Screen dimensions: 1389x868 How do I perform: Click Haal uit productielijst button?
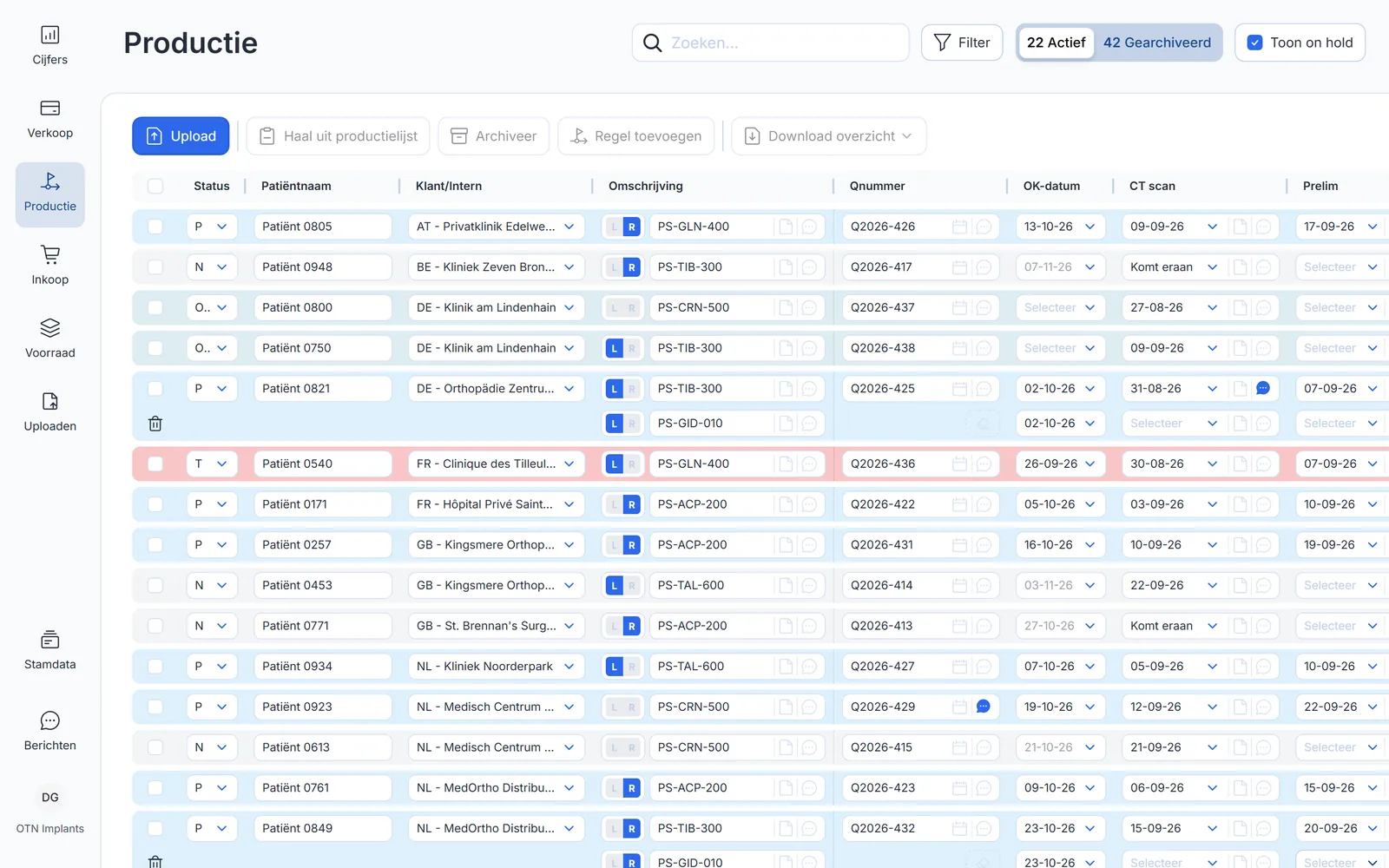(339, 136)
